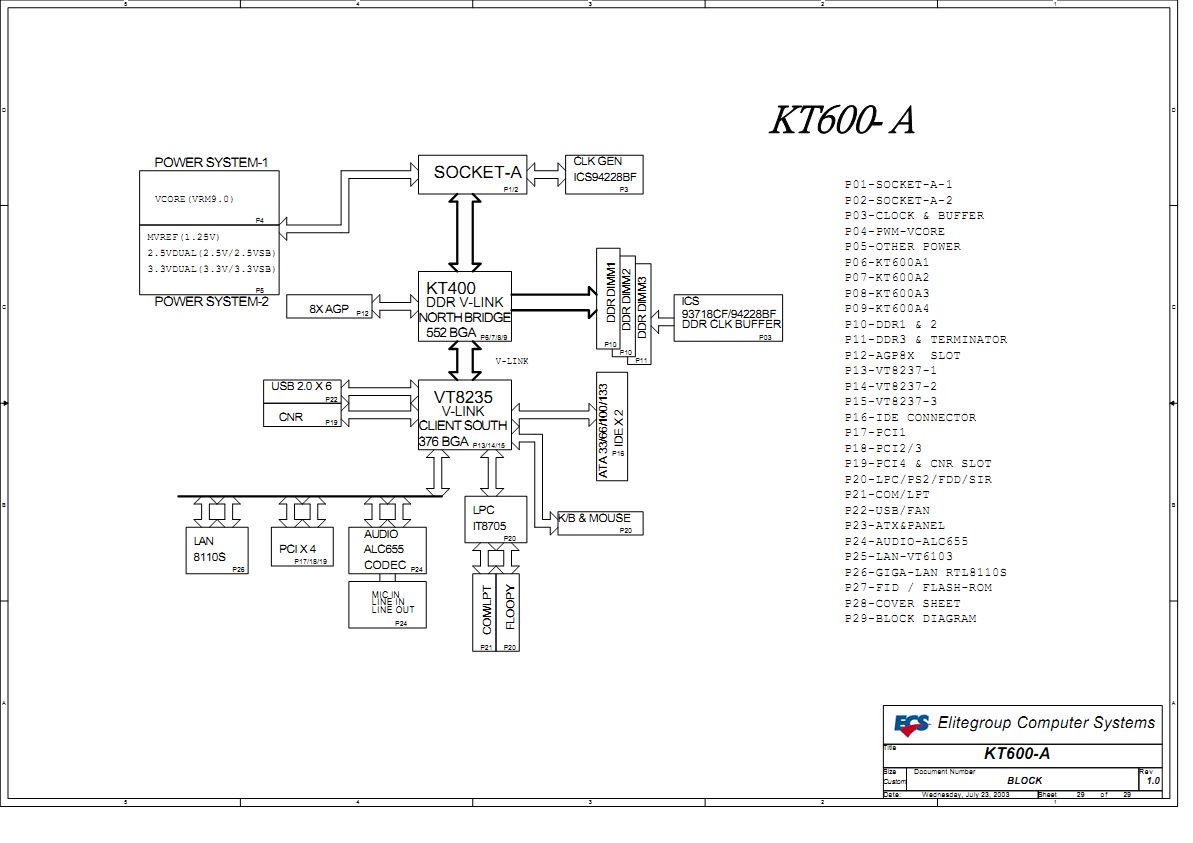Click index entry P25-LAN-VT6103
The image size is (1193, 843).
[898, 556]
